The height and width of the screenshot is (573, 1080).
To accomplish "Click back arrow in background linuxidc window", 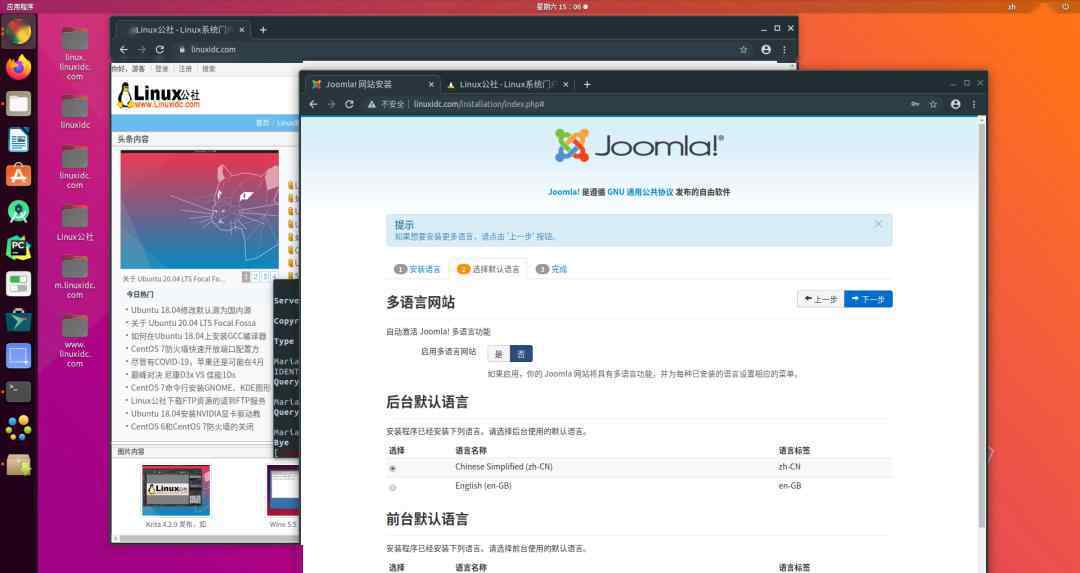I will (124, 50).
